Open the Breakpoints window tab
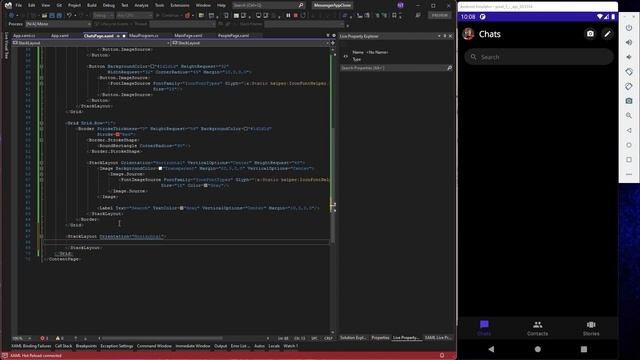 coord(86,346)
